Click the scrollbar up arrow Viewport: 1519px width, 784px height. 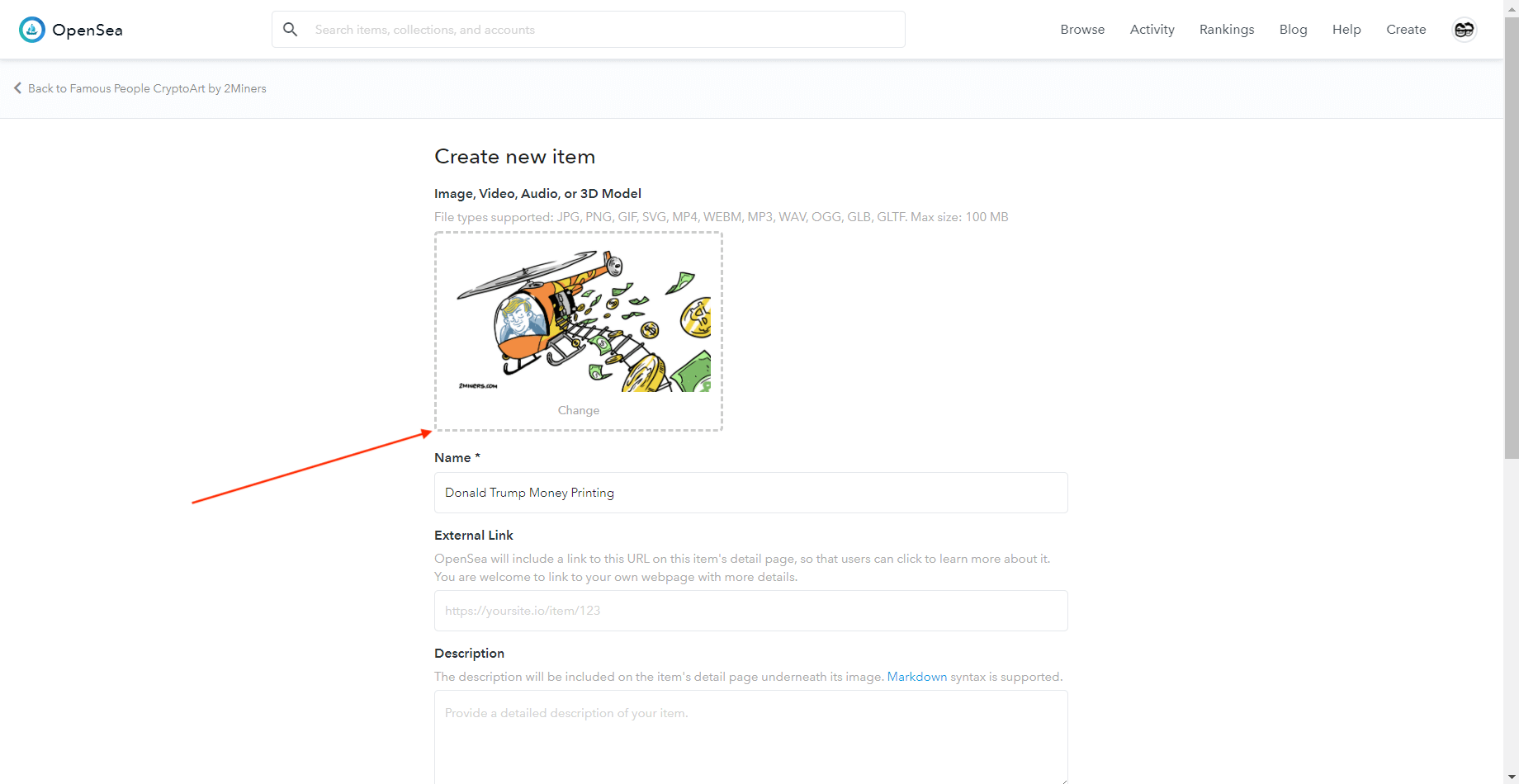(x=1511, y=7)
